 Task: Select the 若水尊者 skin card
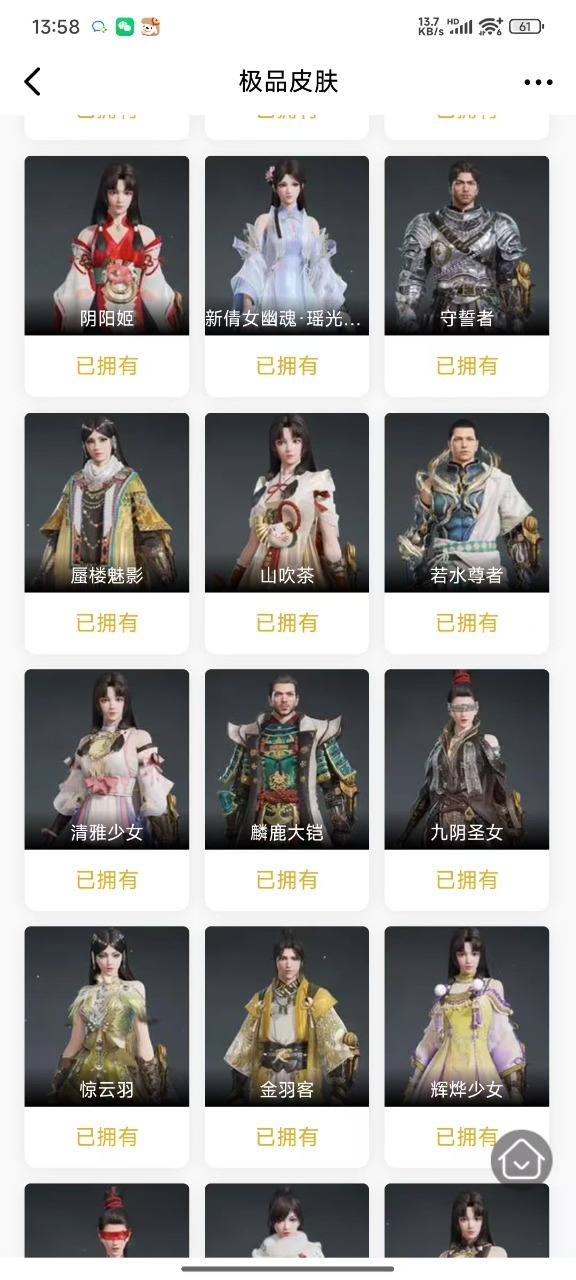(x=467, y=533)
